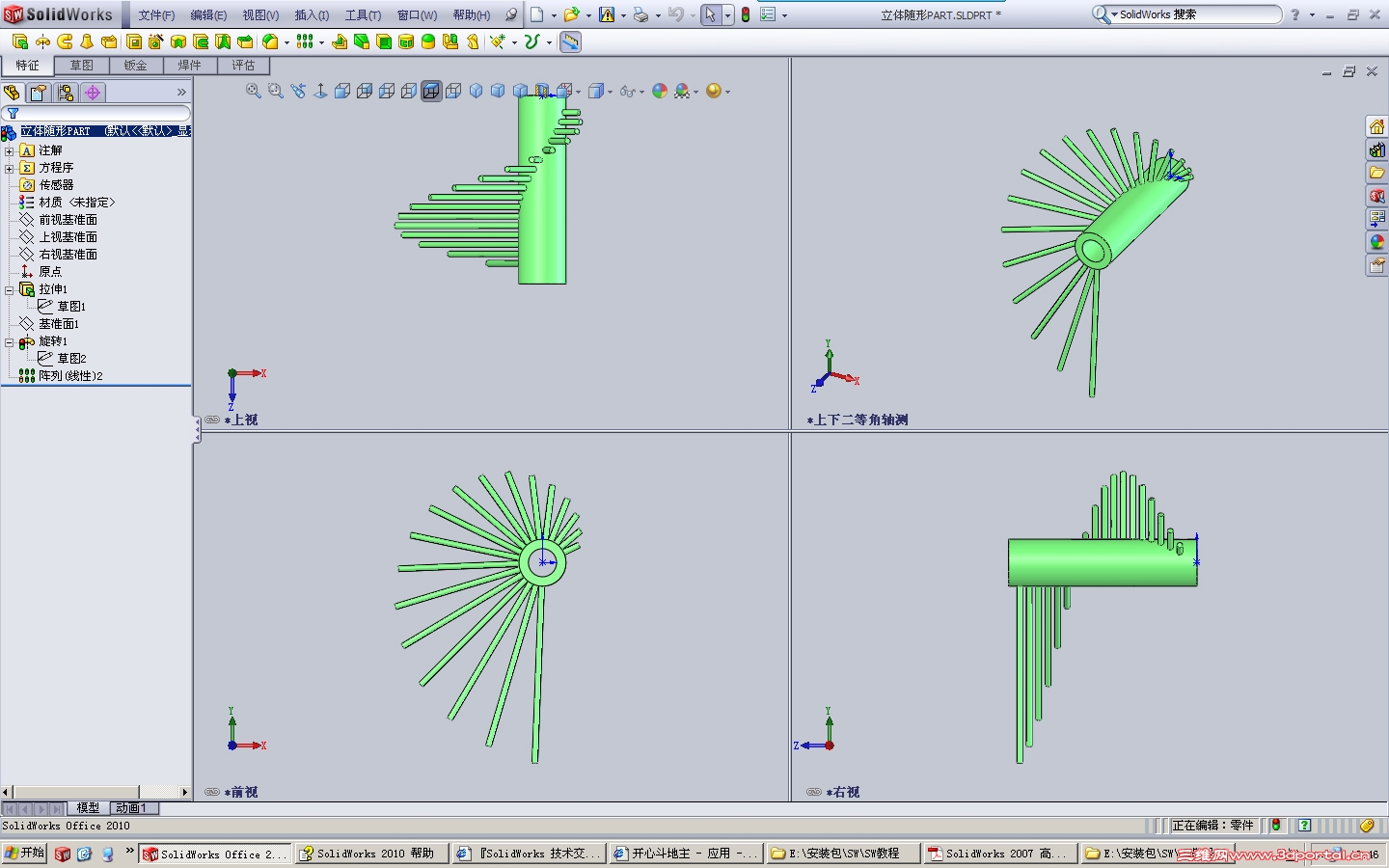
Task: Select the Linear Pattern feature tool
Action: [x=305, y=41]
